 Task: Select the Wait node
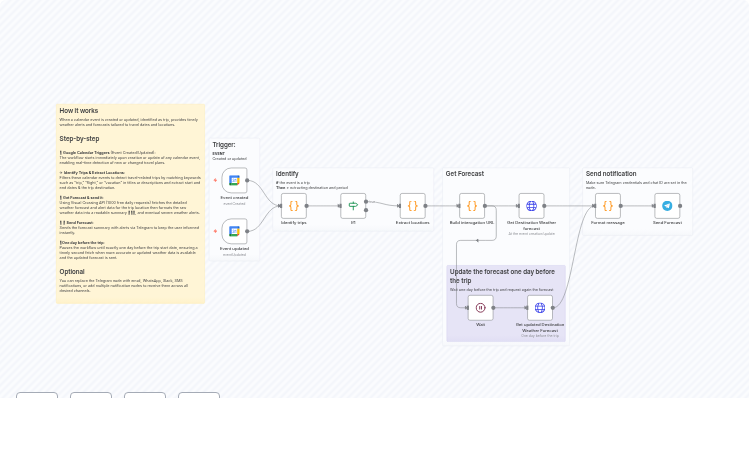[480, 308]
